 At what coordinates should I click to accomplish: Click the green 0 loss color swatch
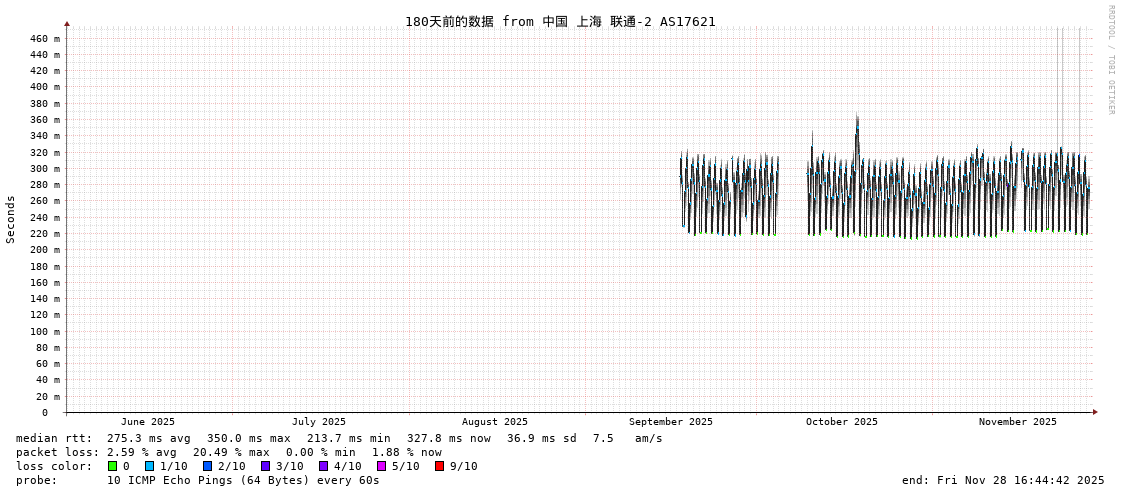[113, 466]
